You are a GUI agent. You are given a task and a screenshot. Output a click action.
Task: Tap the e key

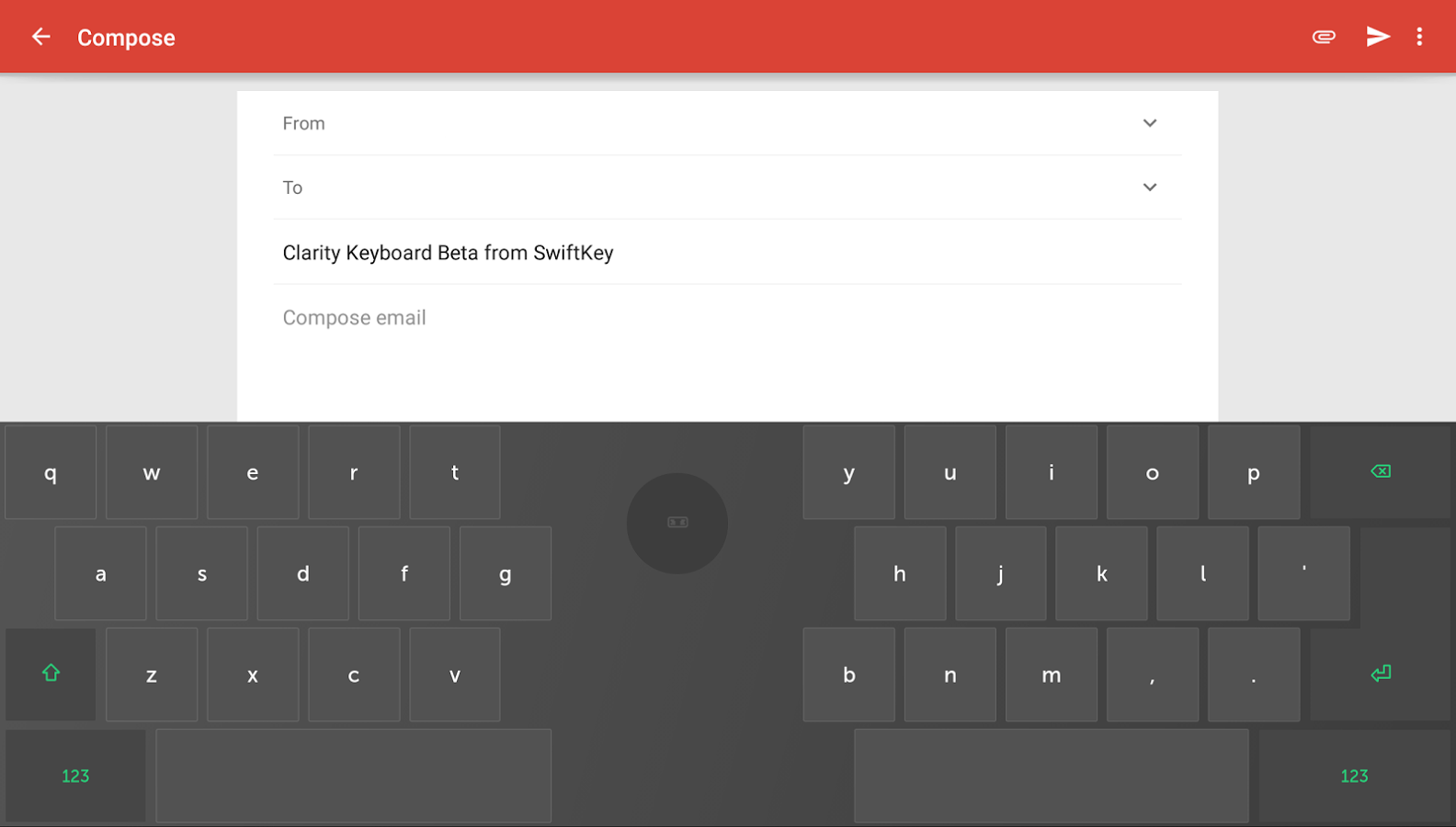253,472
